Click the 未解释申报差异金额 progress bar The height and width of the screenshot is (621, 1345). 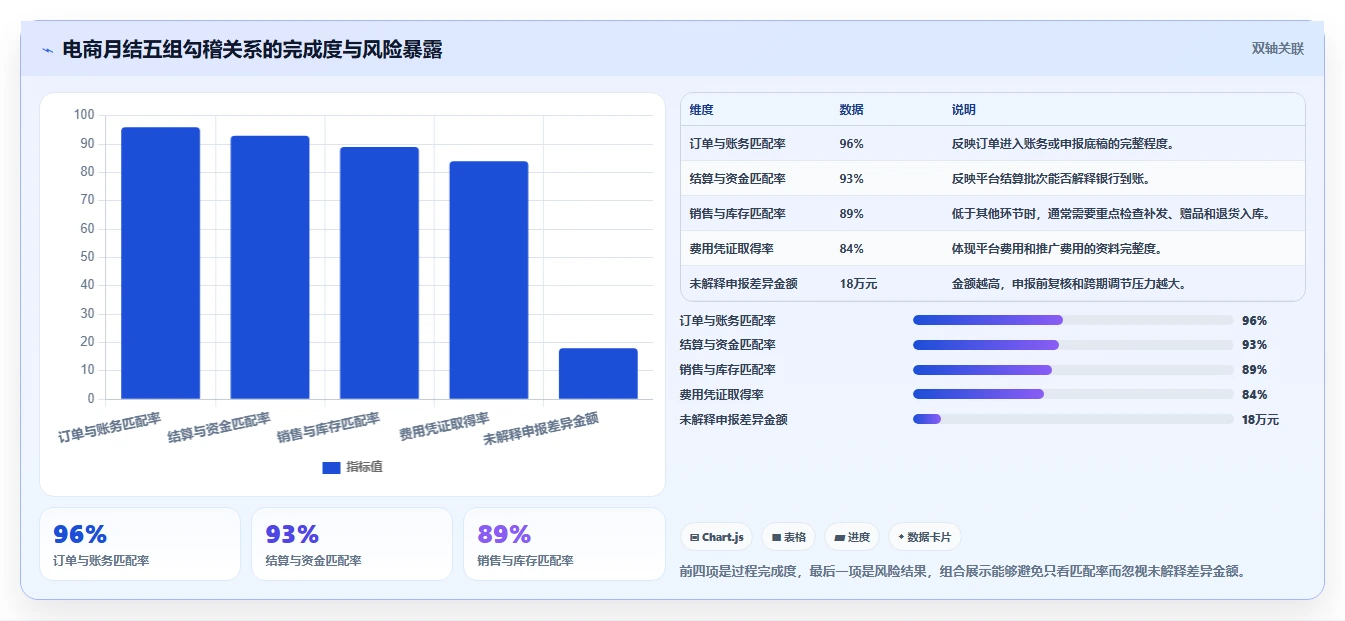click(1073, 420)
